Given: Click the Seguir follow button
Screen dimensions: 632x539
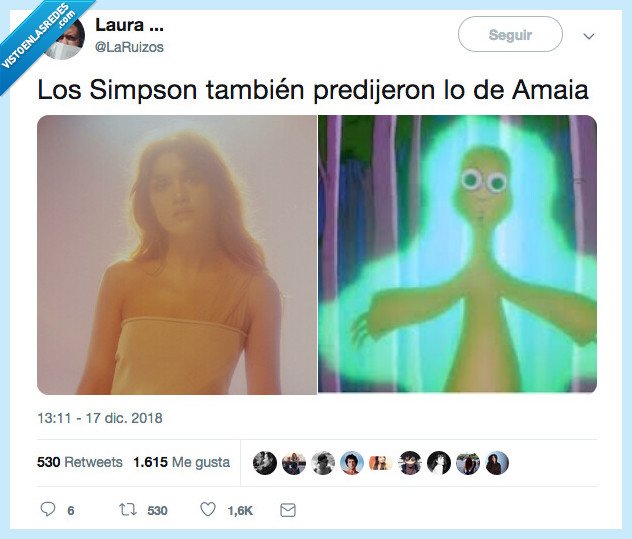Looking at the screenshot, I should coord(510,34).
